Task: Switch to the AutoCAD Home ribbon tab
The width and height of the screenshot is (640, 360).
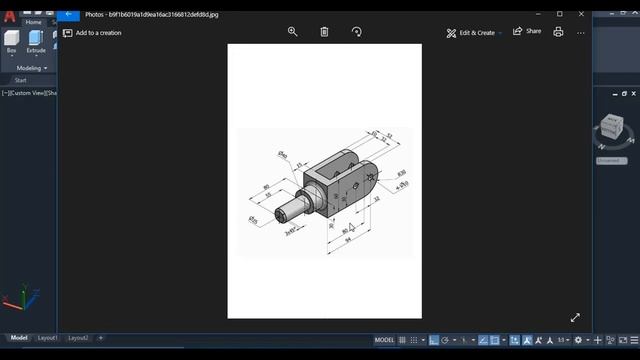Action: (33, 22)
